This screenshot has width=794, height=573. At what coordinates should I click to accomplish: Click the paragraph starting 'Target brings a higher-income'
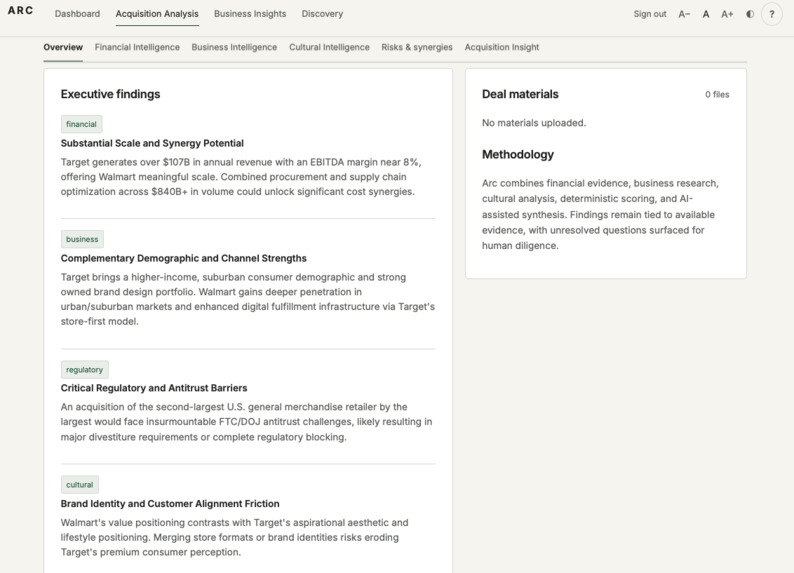point(248,299)
